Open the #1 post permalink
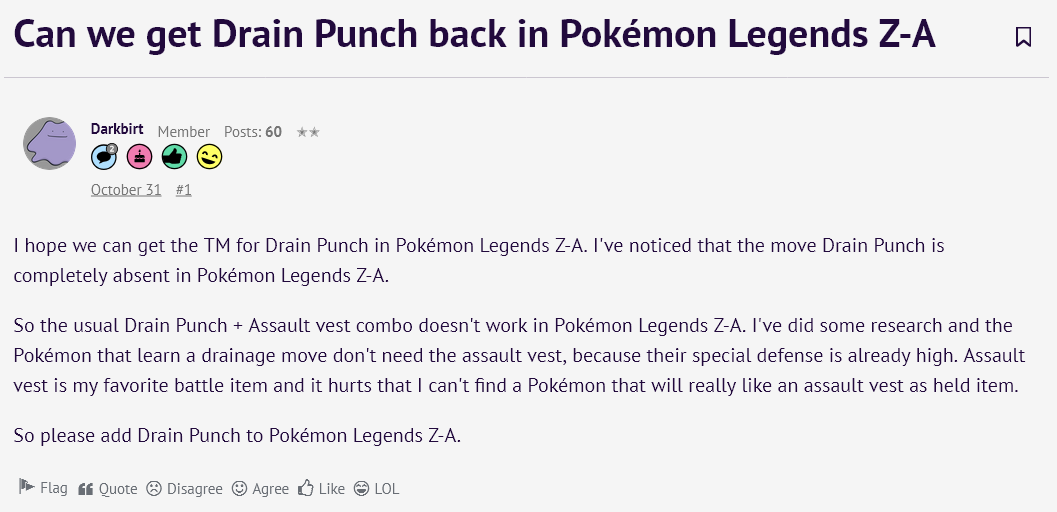 (183, 189)
